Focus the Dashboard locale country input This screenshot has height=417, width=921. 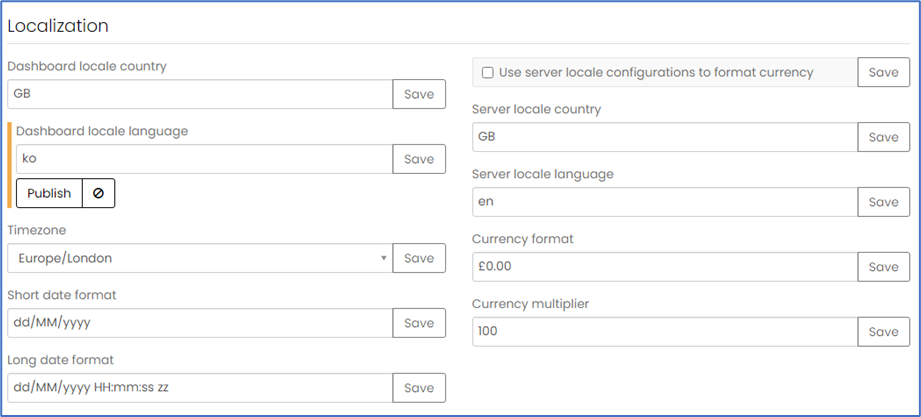point(200,94)
